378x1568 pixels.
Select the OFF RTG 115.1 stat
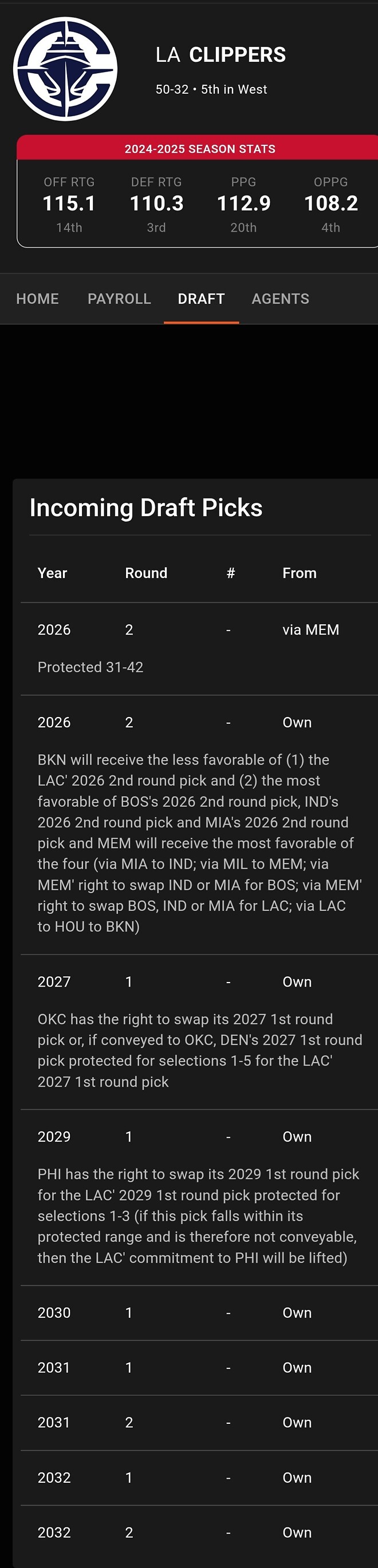(69, 203)
